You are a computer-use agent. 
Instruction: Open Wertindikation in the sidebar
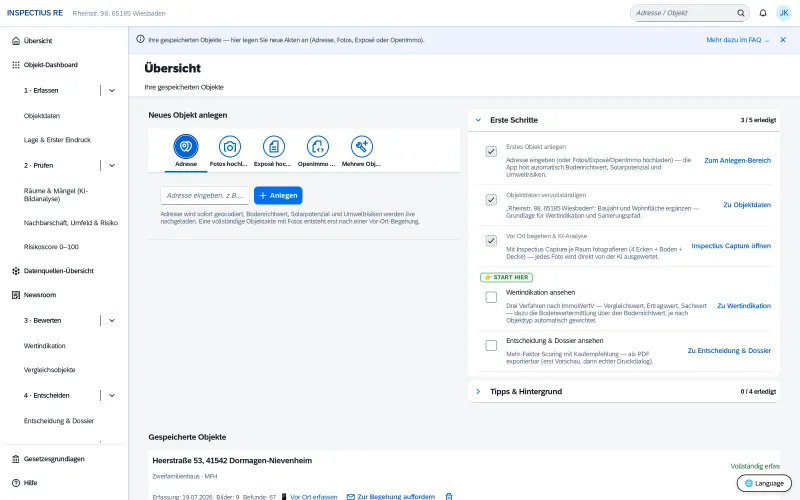(44, 346)
